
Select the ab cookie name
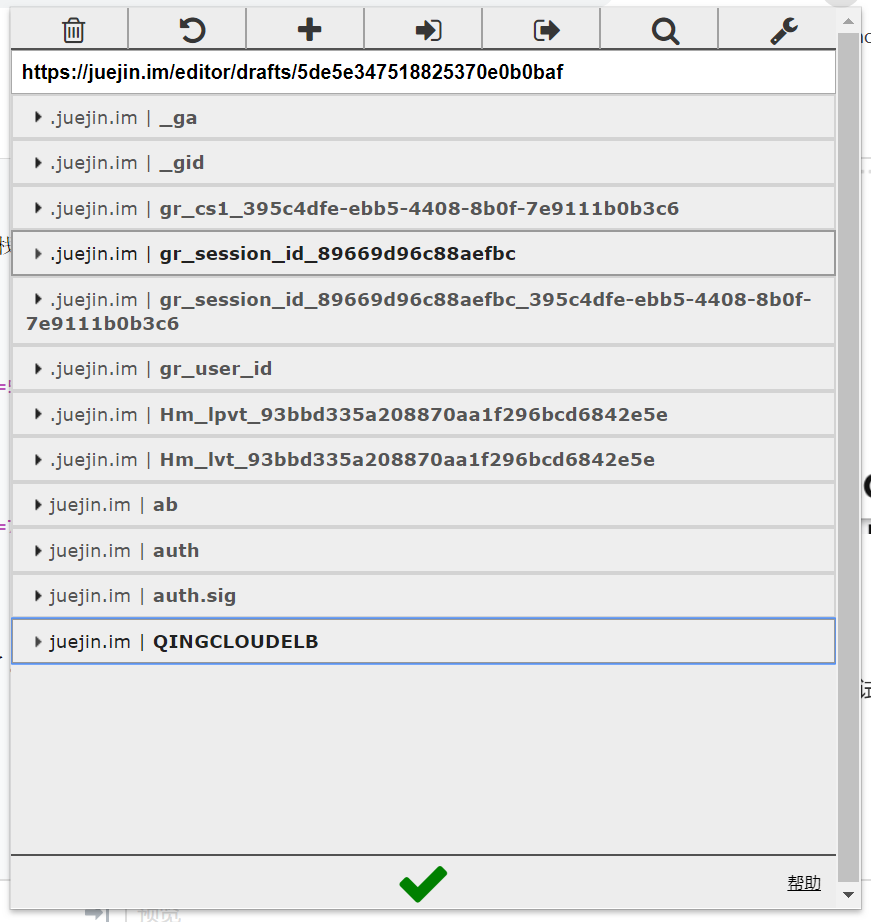click(x=165, y=505)
